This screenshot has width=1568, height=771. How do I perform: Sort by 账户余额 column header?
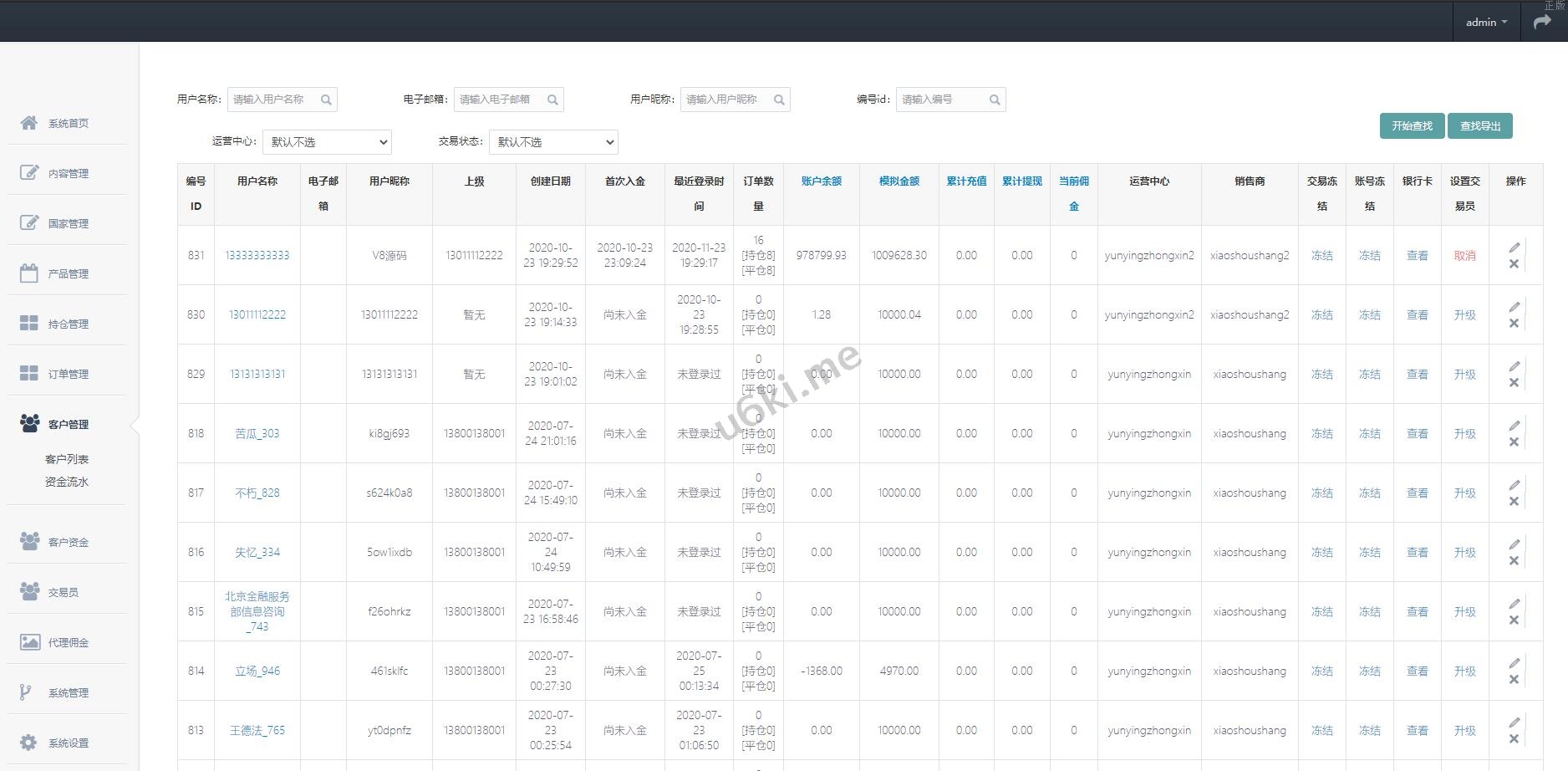[x=821, y=181]
